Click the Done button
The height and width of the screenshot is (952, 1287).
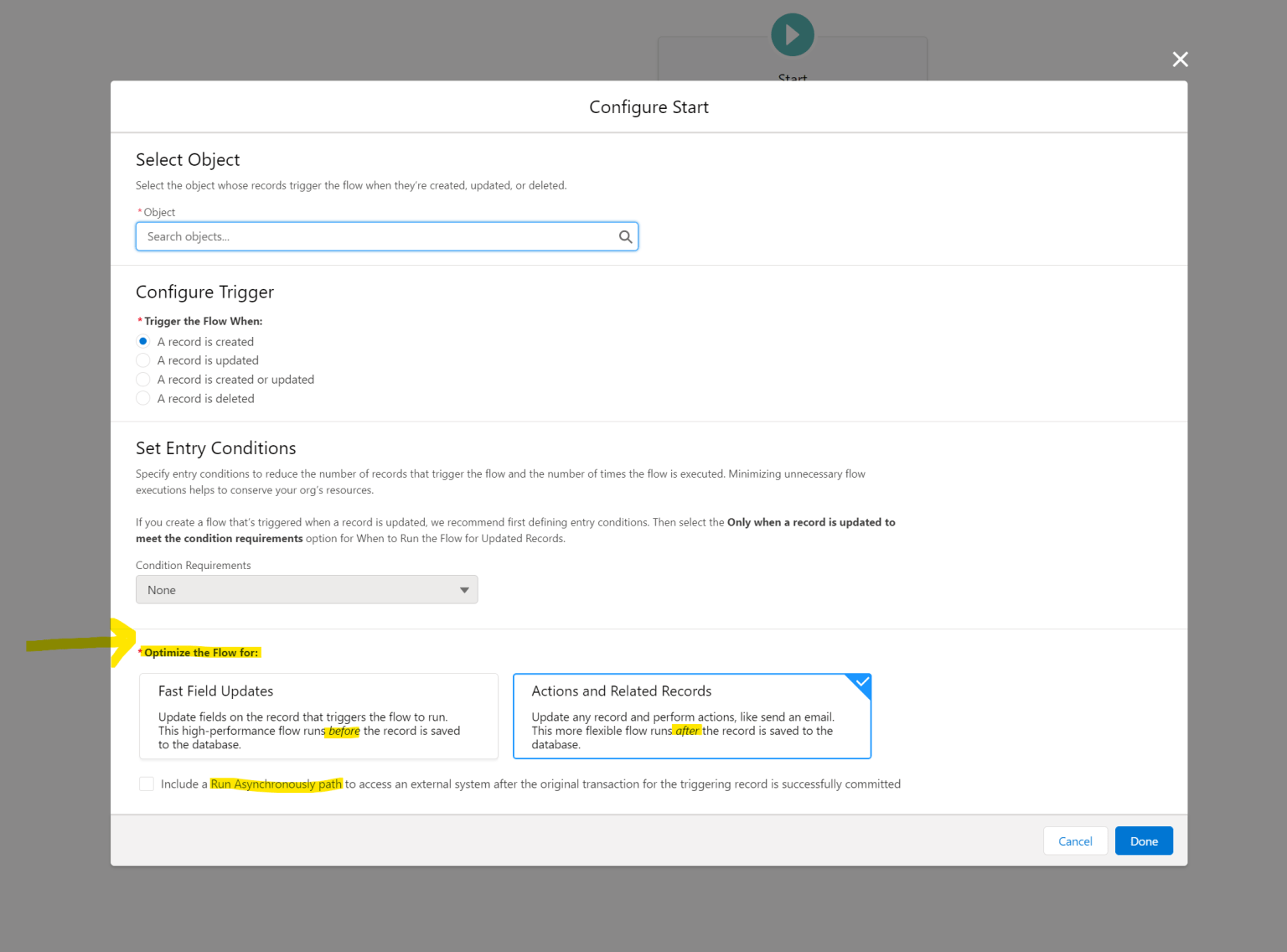tap(1144, 841)
